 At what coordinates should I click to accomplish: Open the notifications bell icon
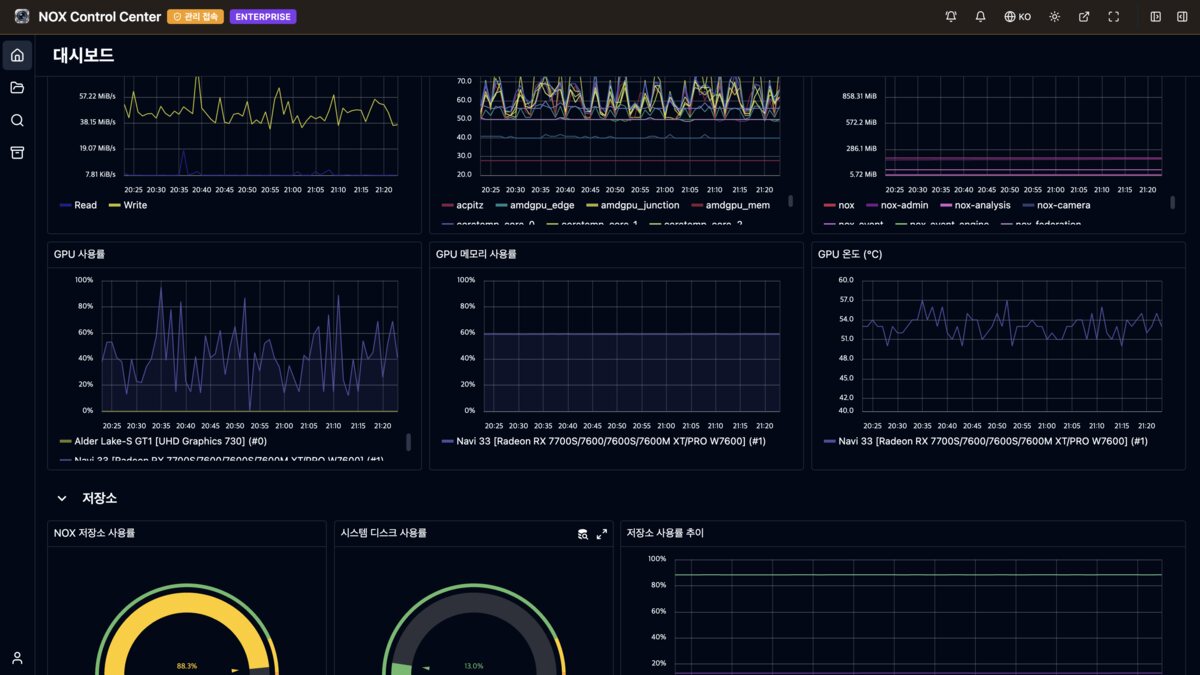point(980,17)
